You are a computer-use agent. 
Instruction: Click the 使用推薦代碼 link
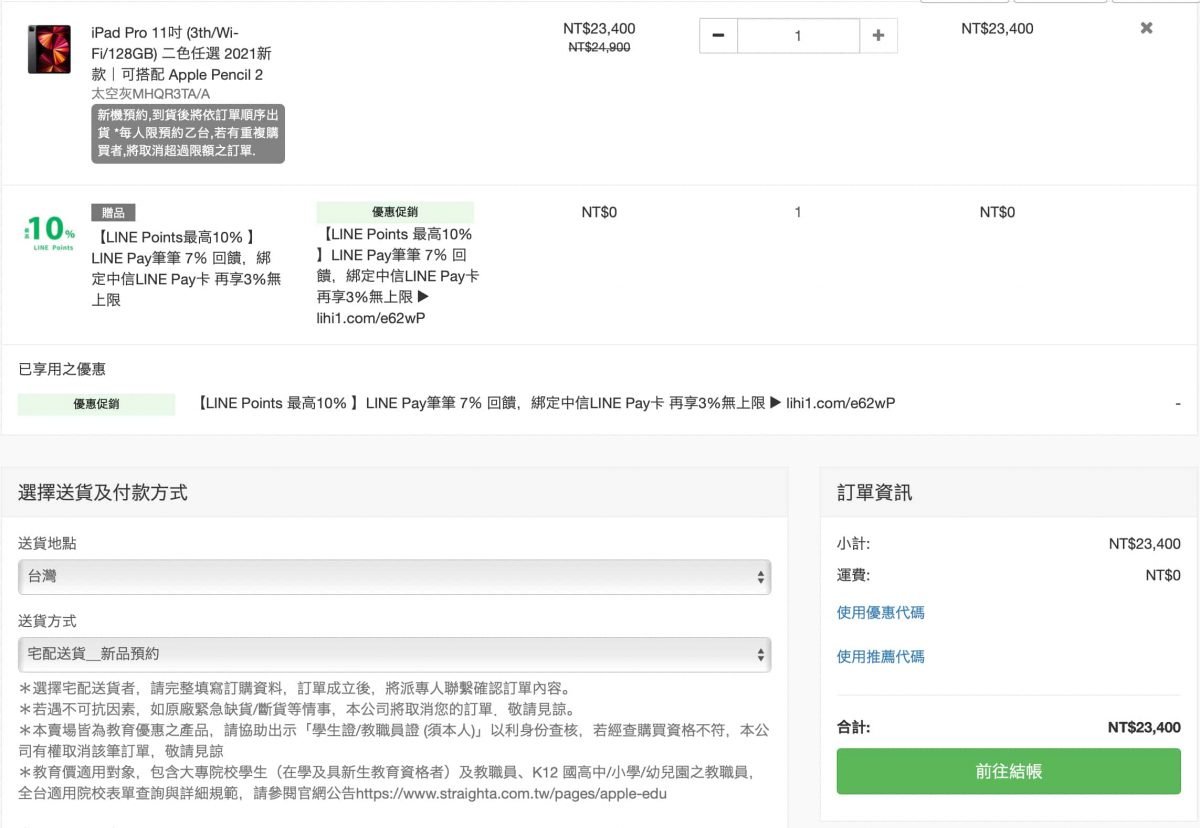(881, 656)
